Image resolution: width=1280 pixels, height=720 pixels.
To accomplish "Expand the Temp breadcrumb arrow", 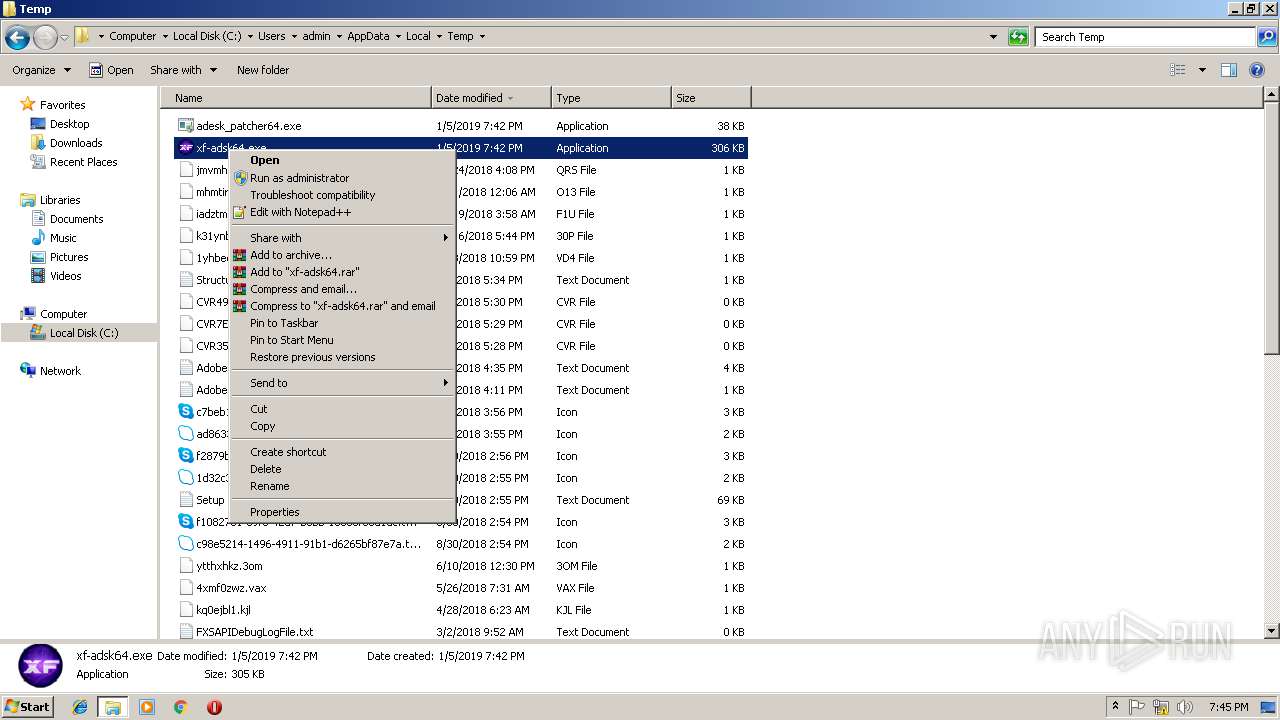I will [482, 37].
